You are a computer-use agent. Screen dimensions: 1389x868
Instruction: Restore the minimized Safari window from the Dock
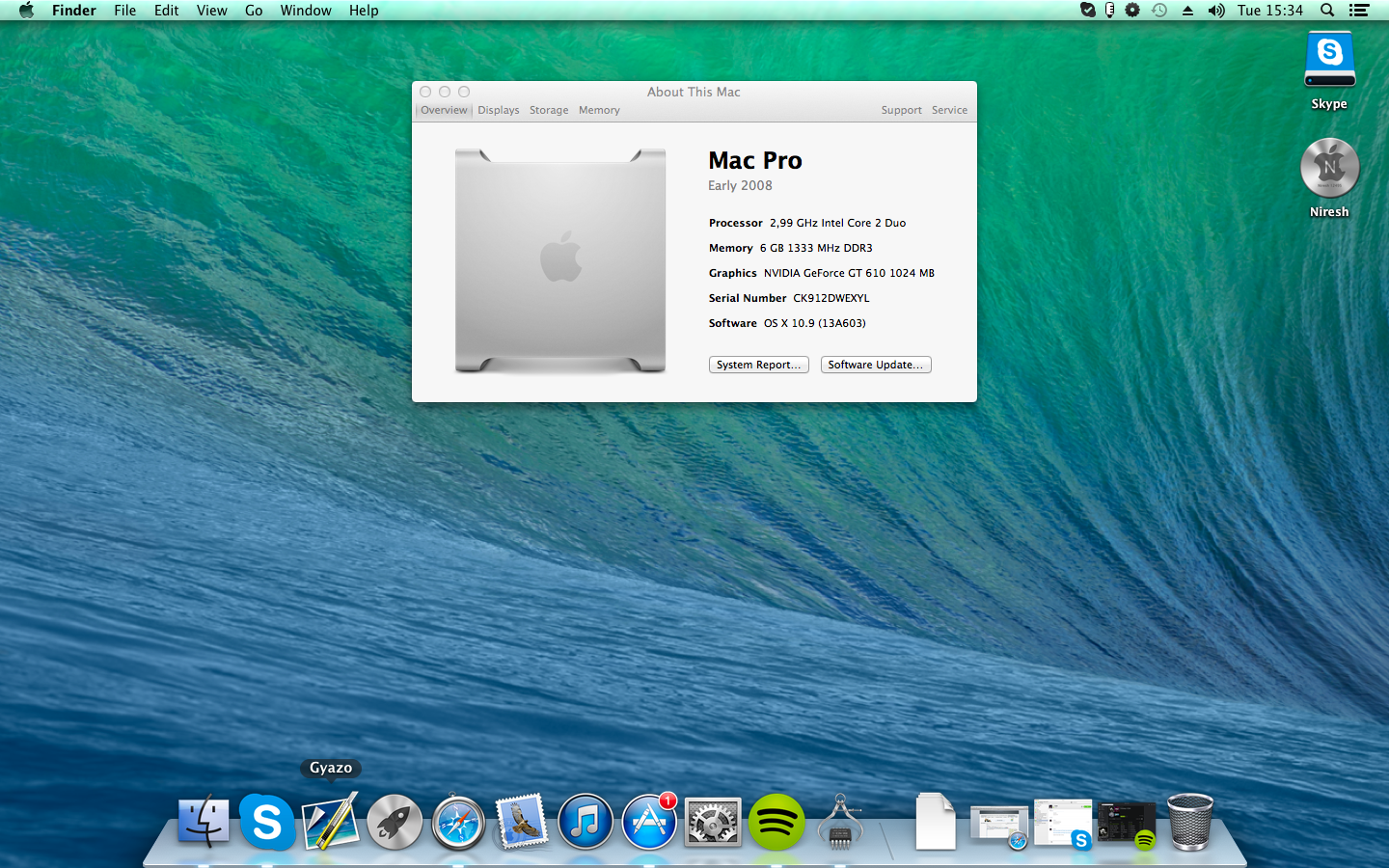click(x=999, y=827)
